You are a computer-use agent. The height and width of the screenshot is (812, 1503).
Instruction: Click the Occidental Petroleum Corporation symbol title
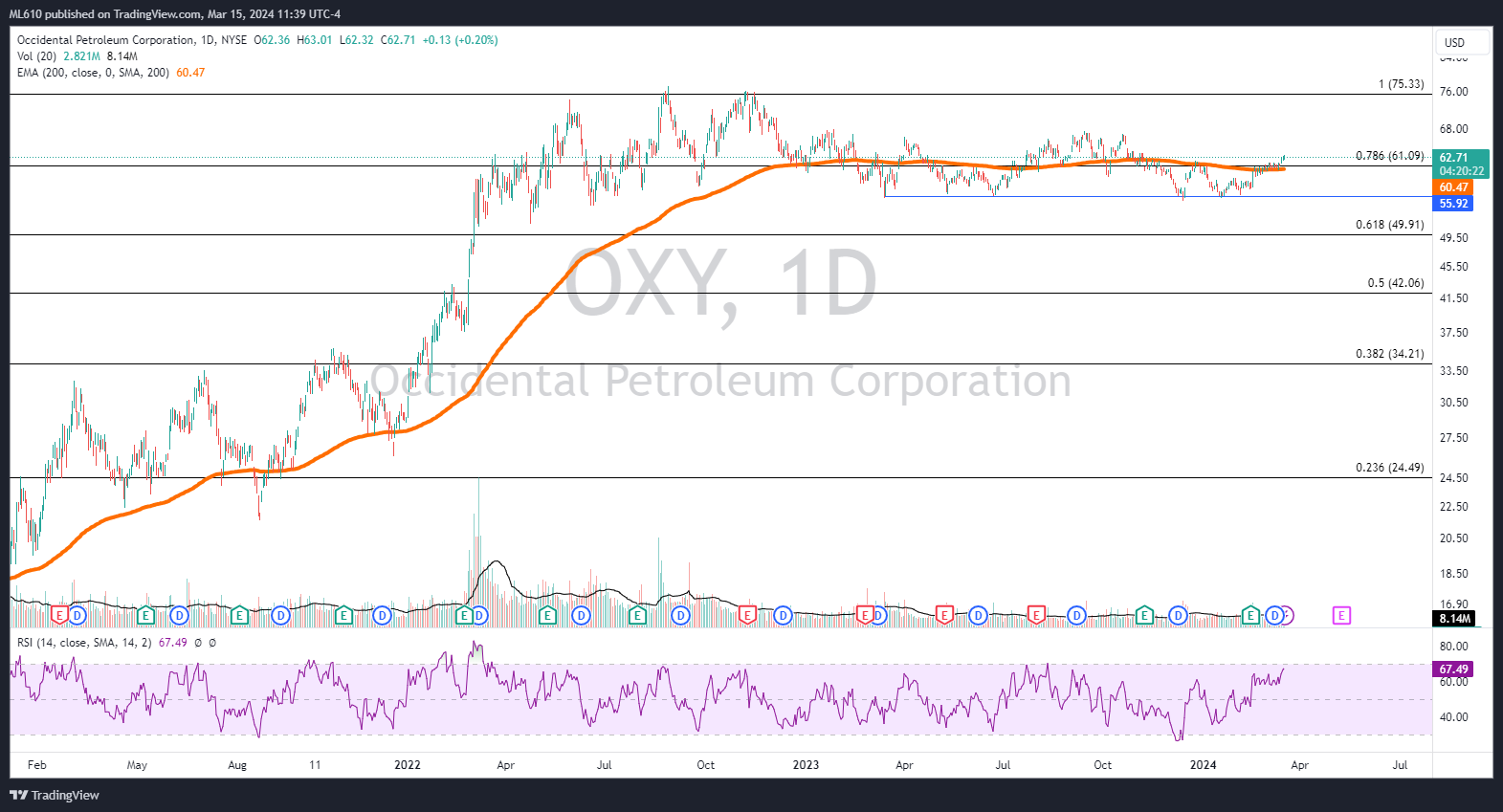[x=105, y=40]
